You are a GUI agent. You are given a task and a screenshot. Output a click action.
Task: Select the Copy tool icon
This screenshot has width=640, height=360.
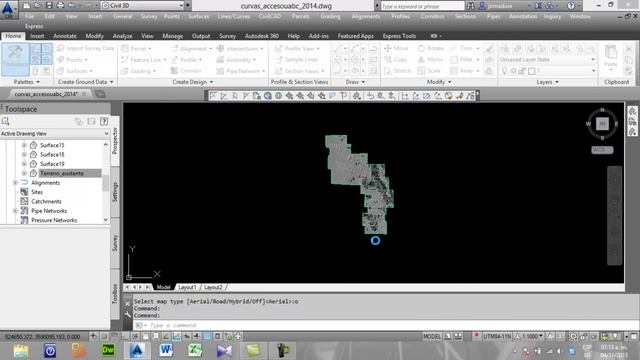pyautogui.click(x=388, y=60)
